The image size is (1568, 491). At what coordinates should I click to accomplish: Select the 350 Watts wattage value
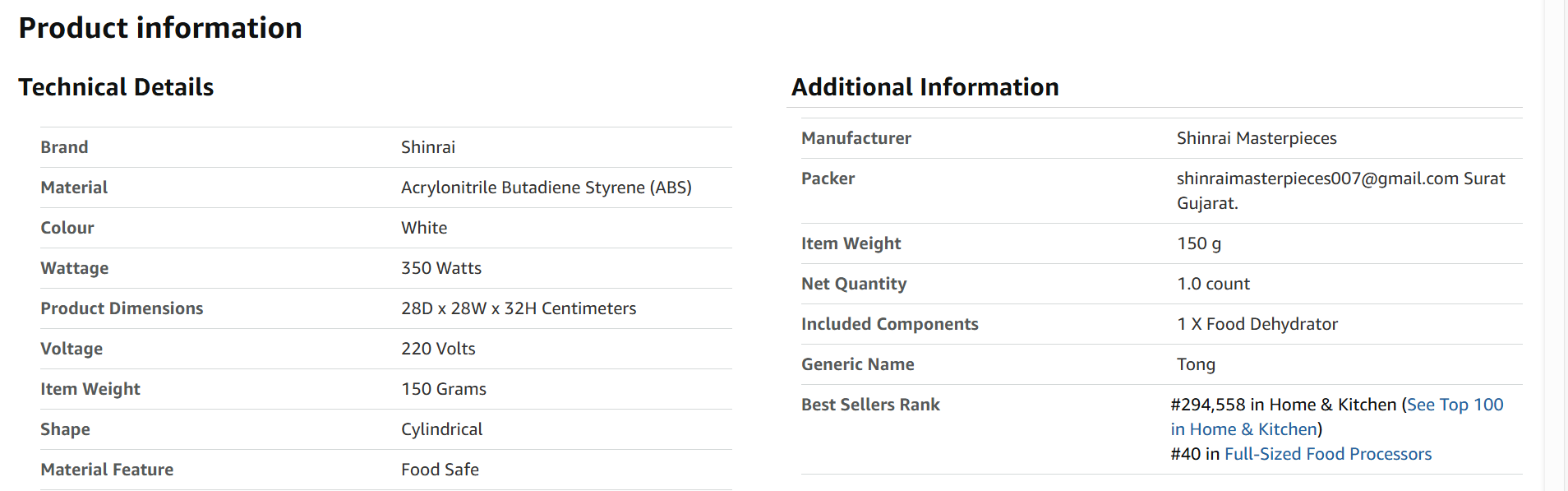[441, 268]
